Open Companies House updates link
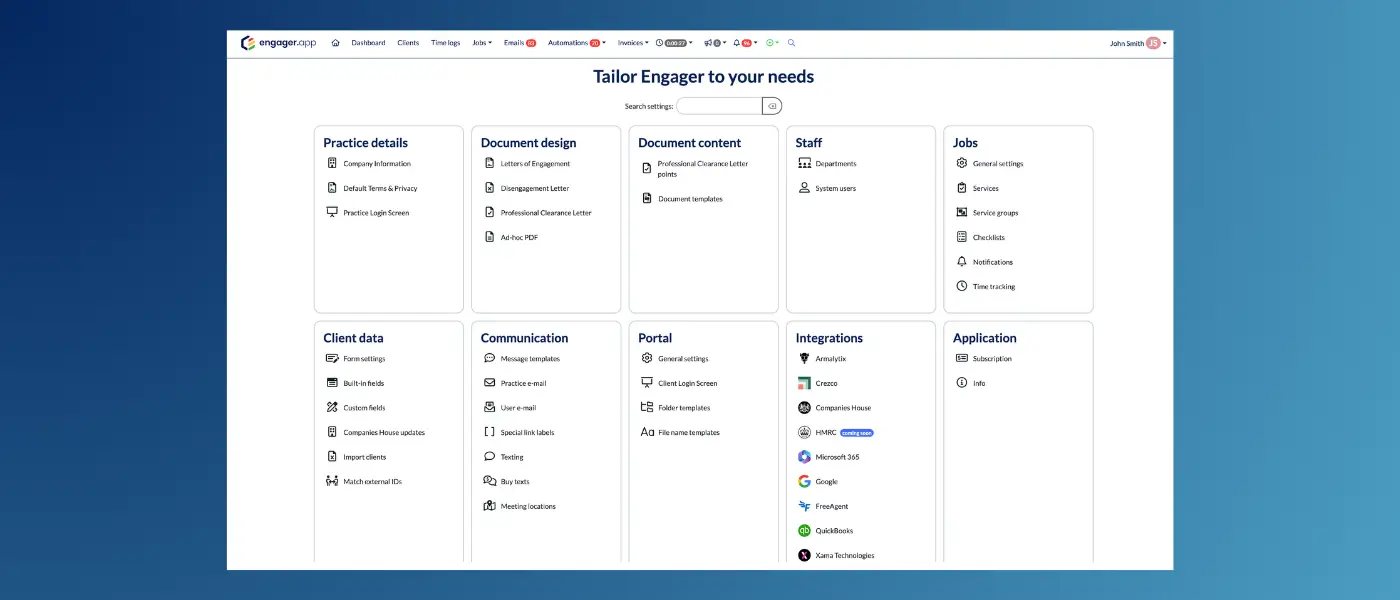 (384, 432)
